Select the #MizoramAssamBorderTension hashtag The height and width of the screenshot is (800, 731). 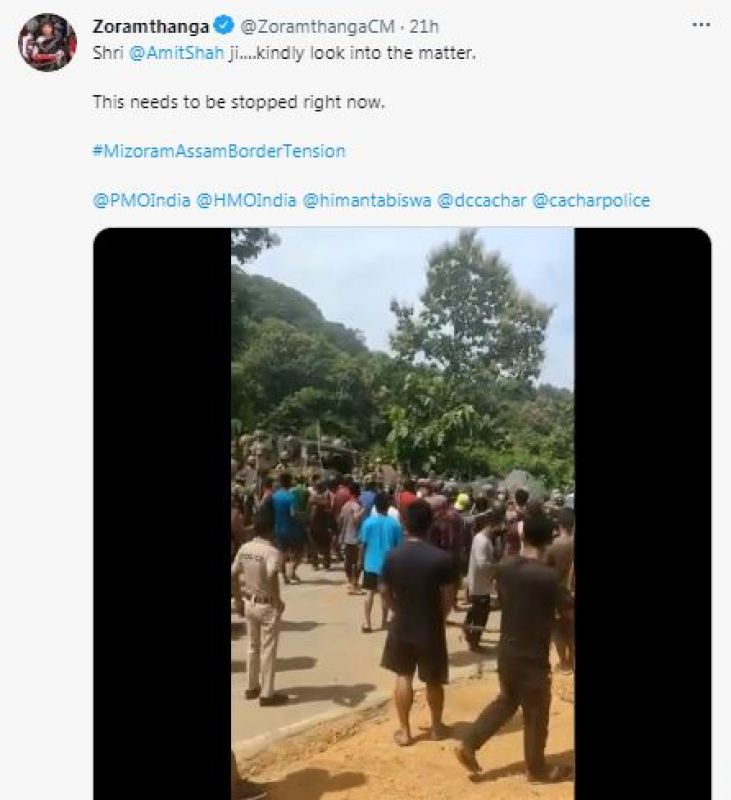coord(219,151)
